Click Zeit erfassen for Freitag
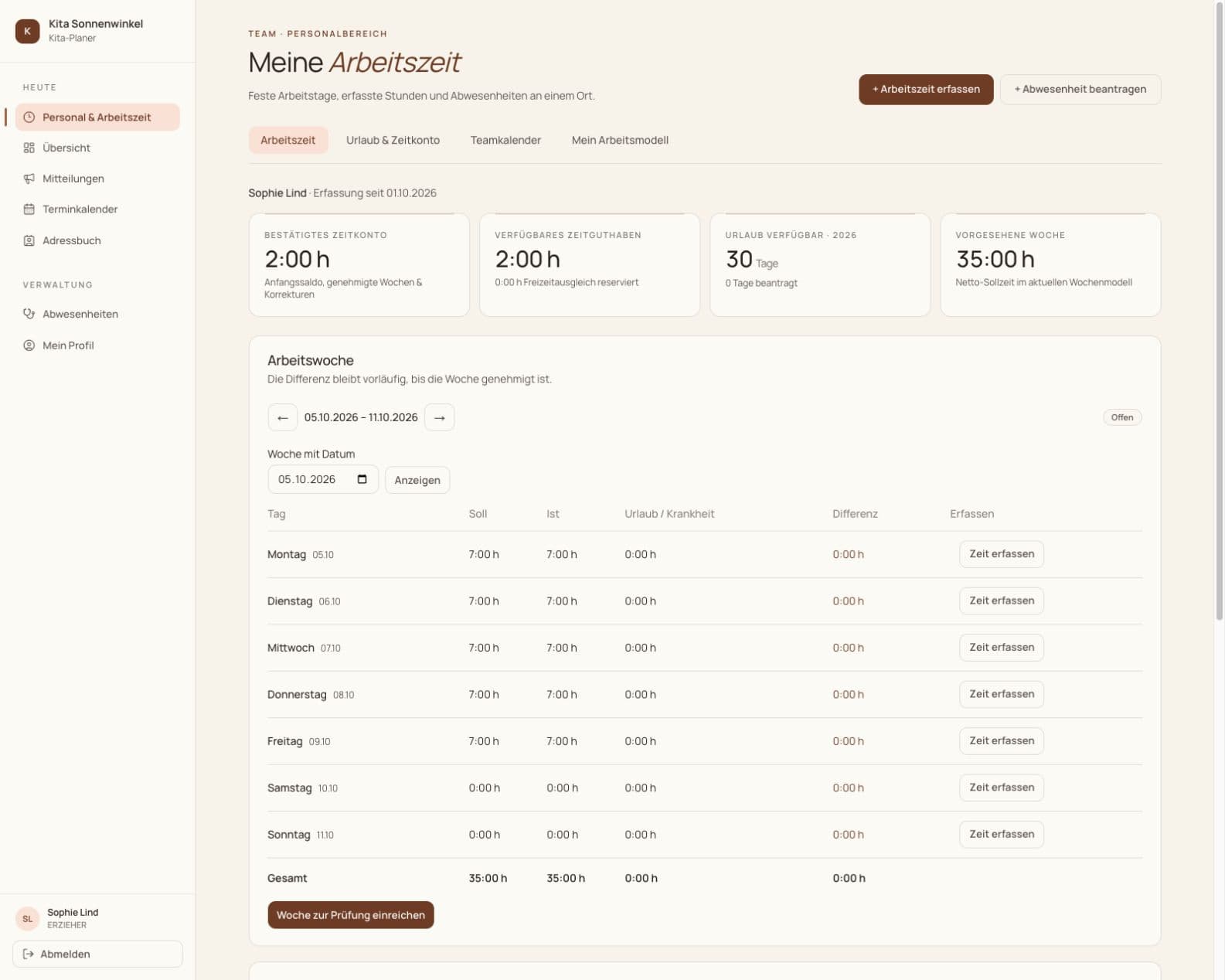This screenshot has height=980, width=1225. click(x=1002, y=740)
